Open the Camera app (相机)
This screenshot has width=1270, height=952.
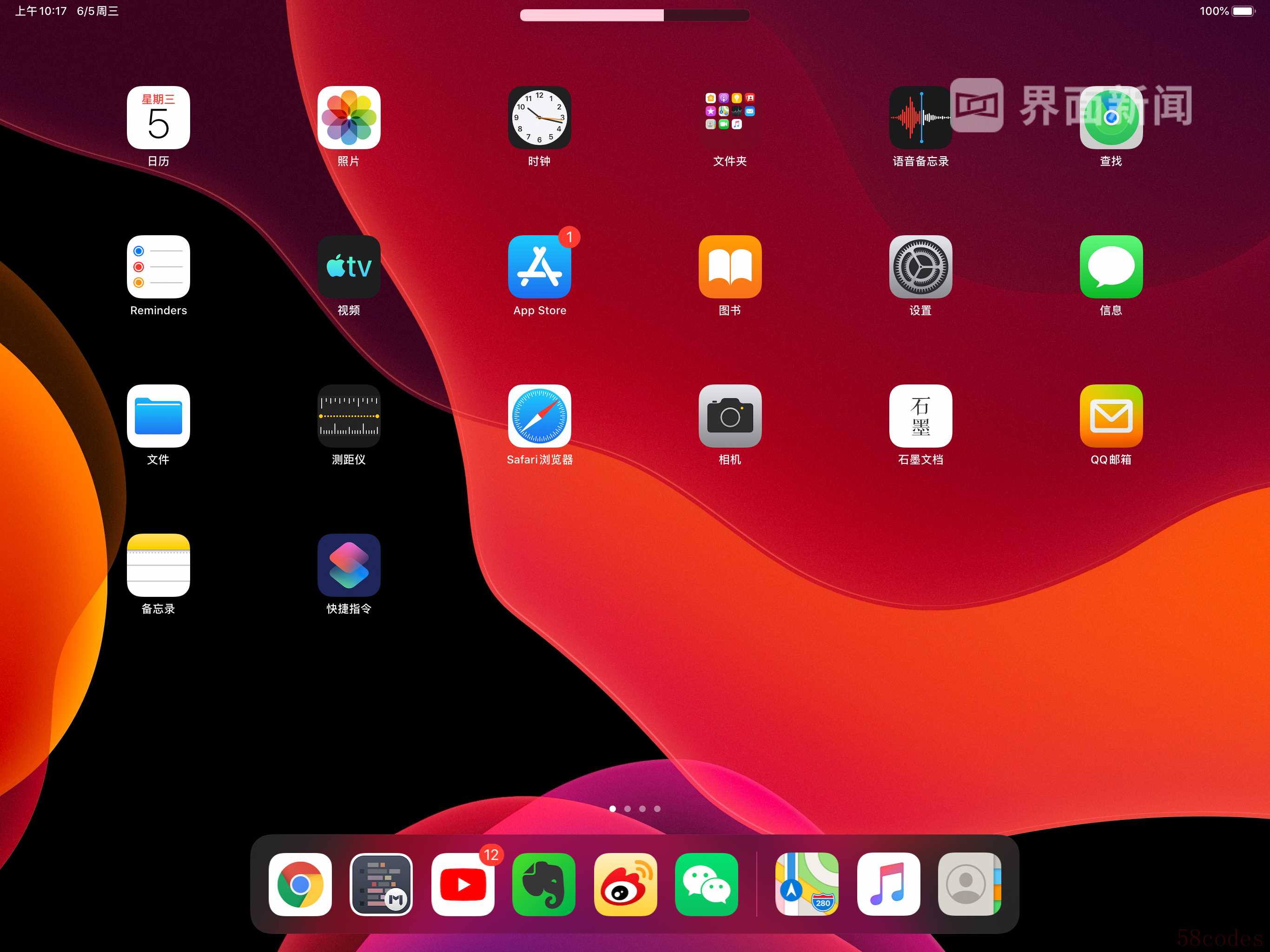(730, 416)
